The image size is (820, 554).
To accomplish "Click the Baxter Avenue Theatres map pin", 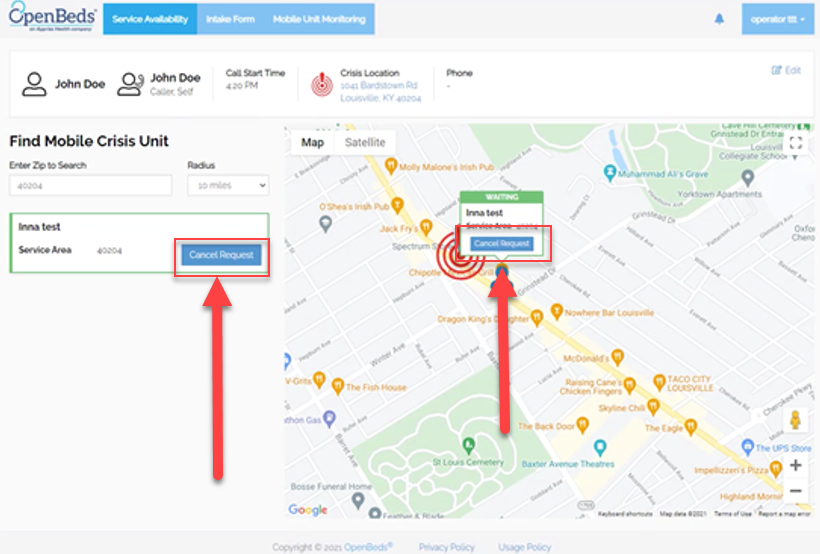I will pyautogui.click(x=600, y=447).
